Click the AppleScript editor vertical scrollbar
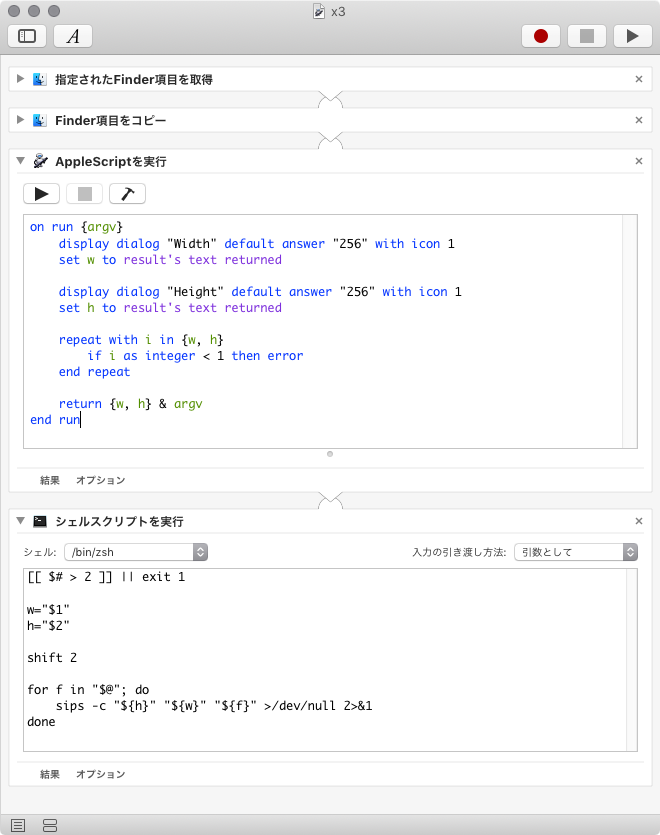The height and width of the screenshot is (835, 660). pos(630,331)
